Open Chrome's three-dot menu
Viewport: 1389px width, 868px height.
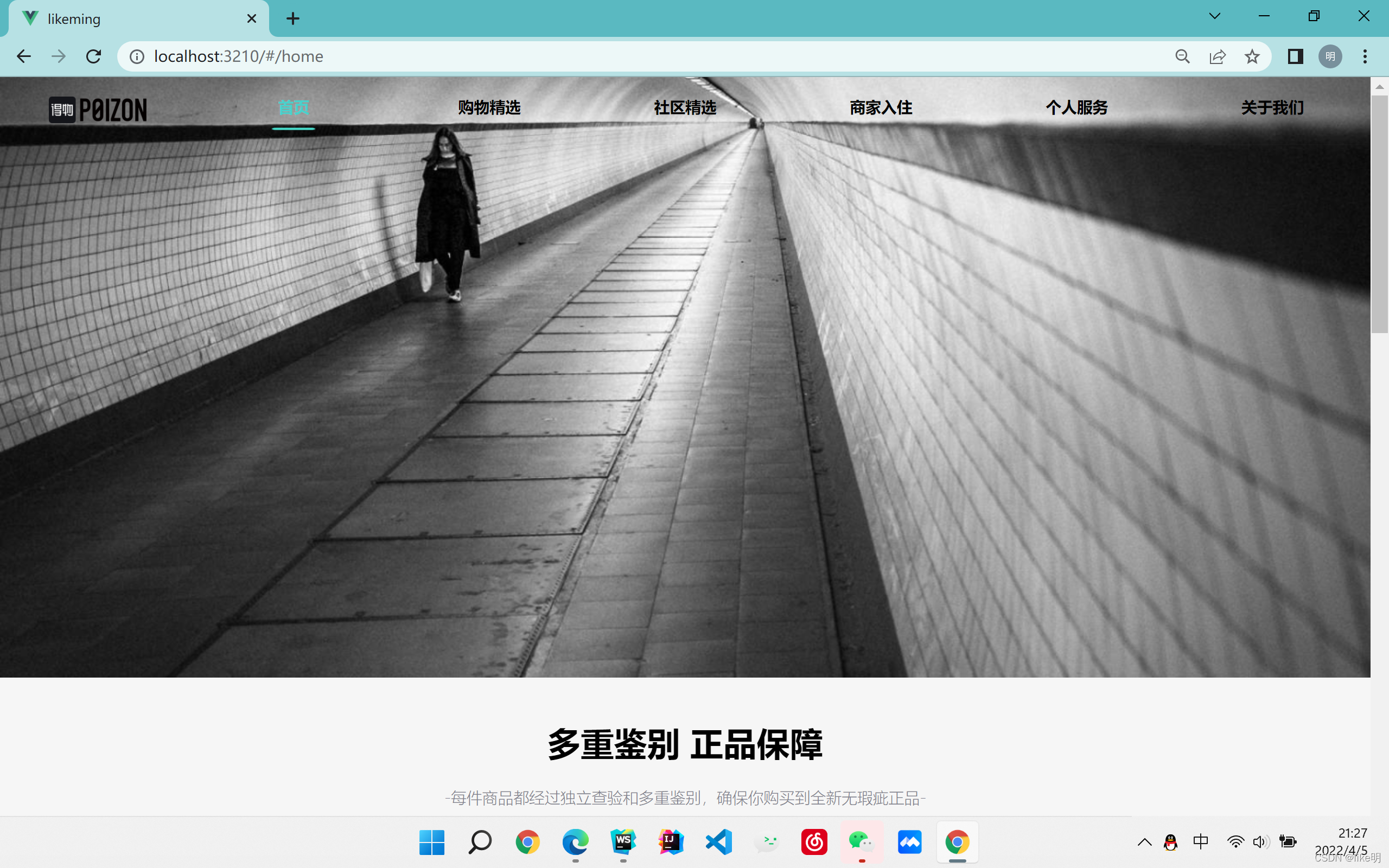(x=1366, y=56)
